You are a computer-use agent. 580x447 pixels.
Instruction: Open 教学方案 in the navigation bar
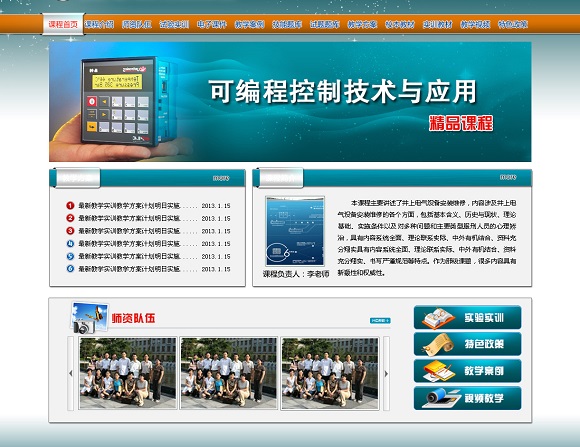[x=362, y=24]
